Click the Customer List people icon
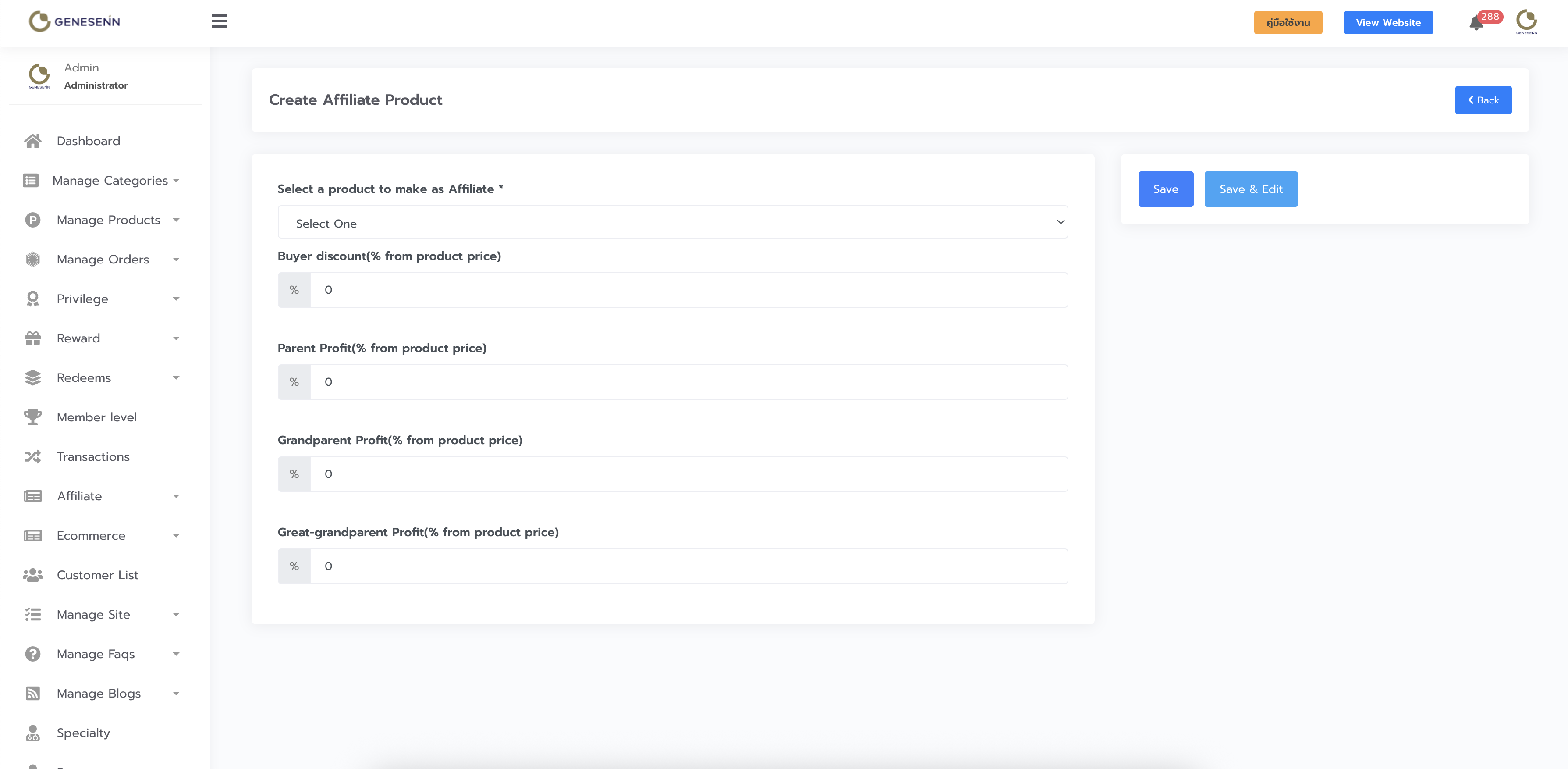The height and width of the screenshot is (769, 1568). [x=33, y=575]
